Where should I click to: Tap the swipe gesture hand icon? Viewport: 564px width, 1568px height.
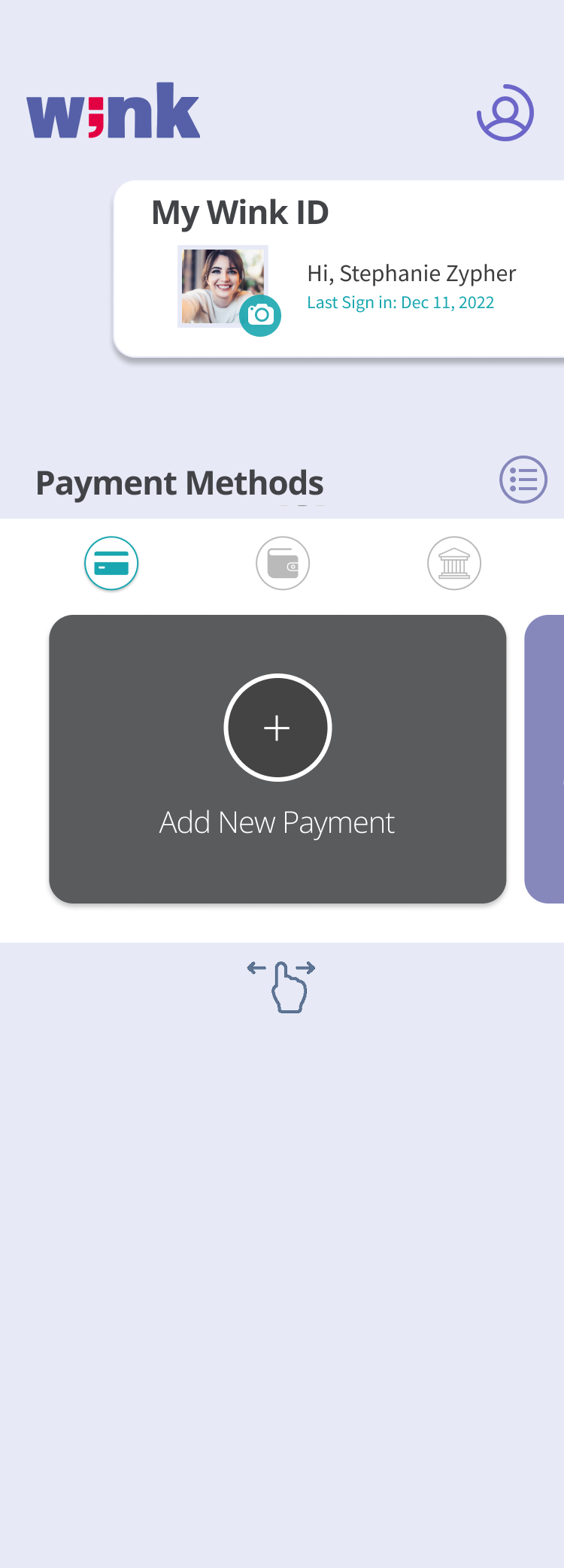point(290,988)
